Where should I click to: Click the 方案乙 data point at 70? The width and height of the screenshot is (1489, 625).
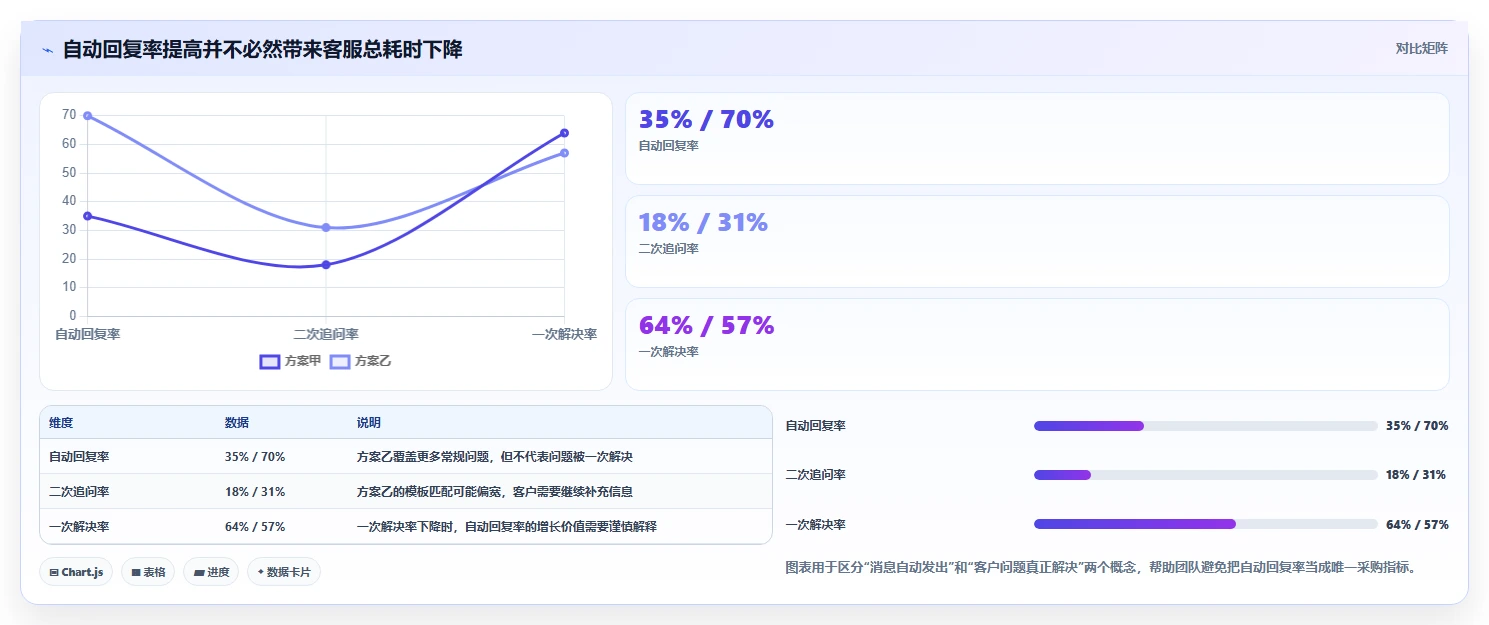88,116
